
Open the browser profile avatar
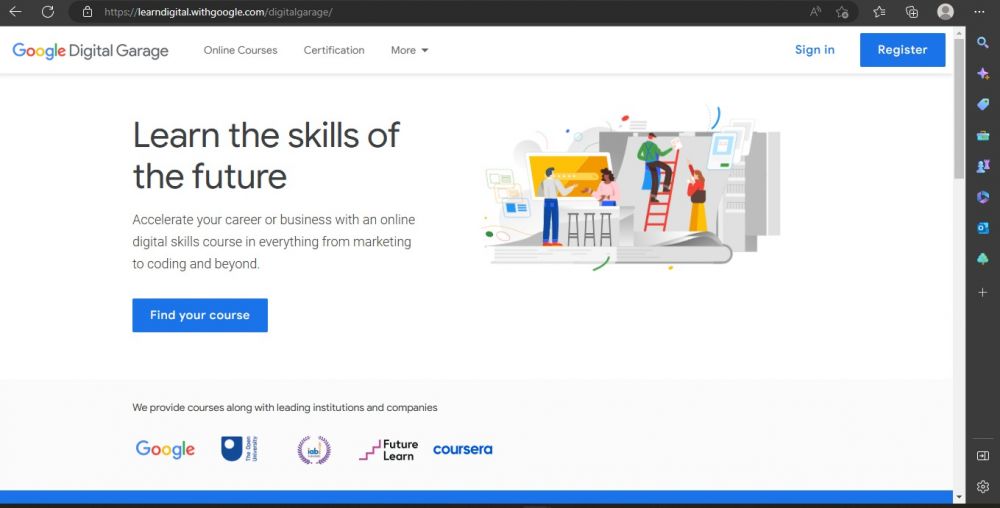coord(945,11)
